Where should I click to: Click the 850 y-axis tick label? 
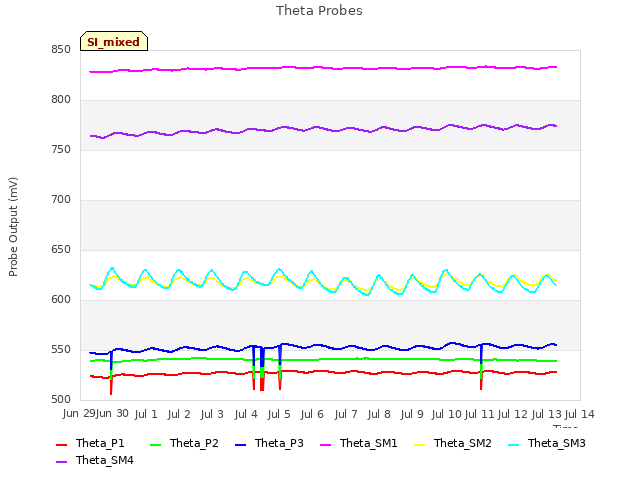point(61,50)
